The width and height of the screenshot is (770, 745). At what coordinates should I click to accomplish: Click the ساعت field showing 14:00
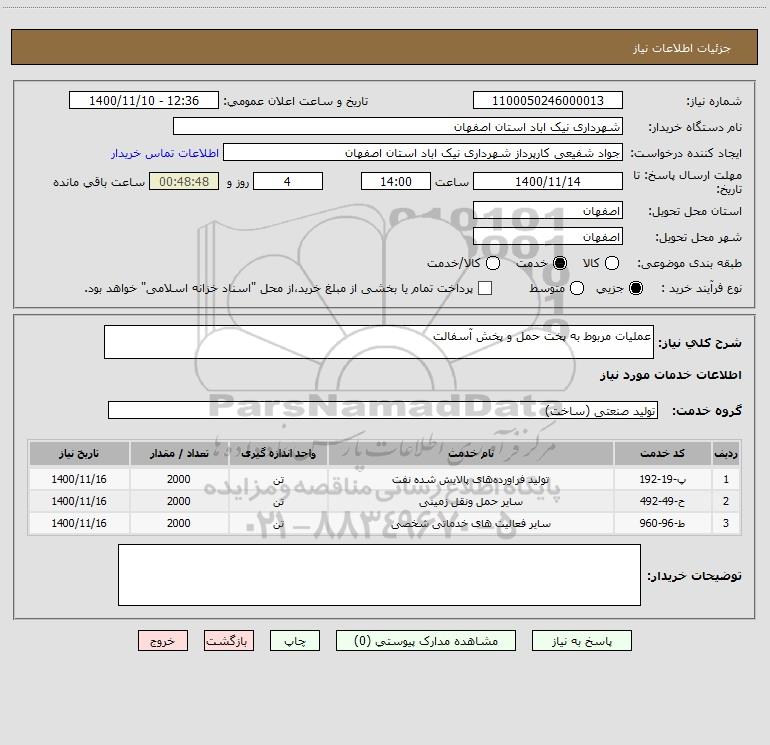pos(396,181)
